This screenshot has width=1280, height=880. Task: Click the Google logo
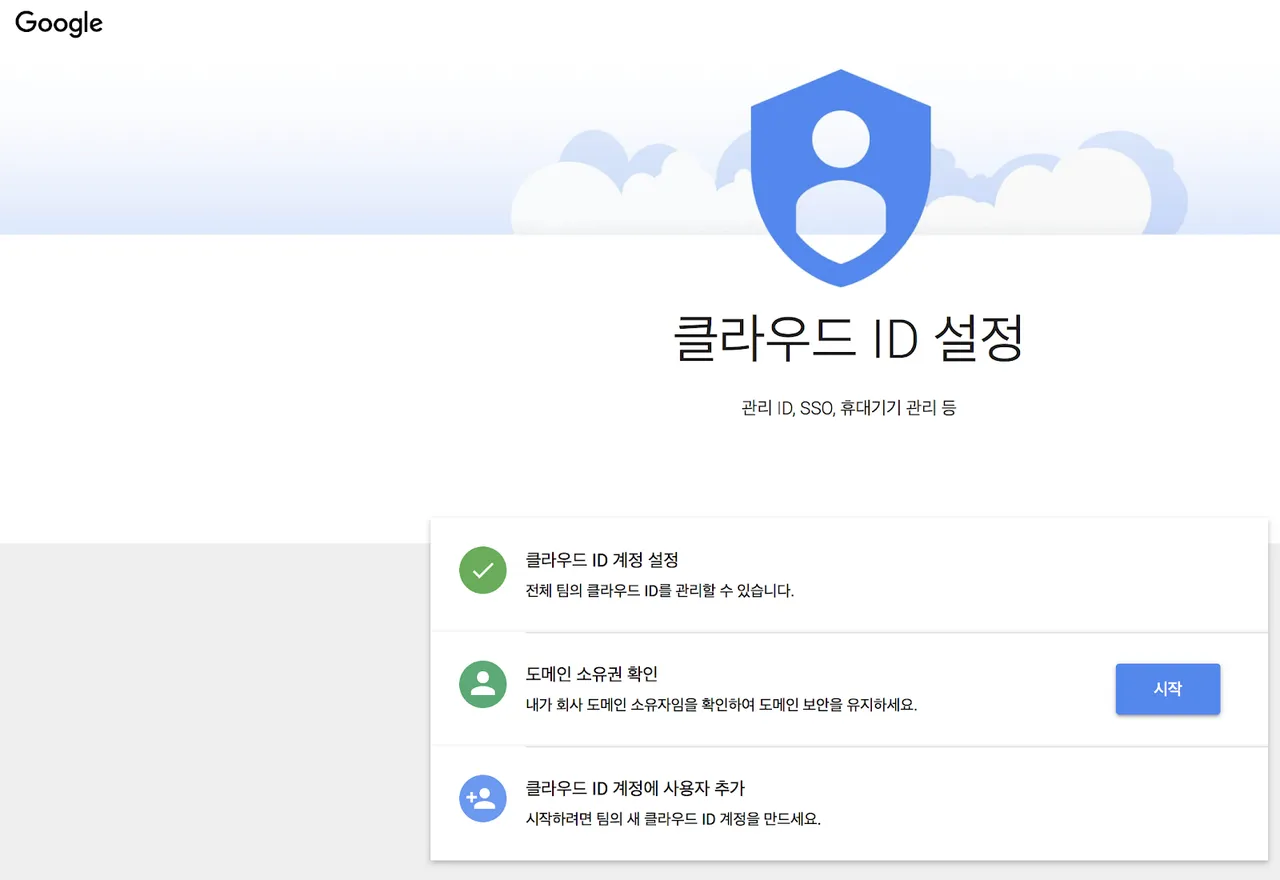59,23
